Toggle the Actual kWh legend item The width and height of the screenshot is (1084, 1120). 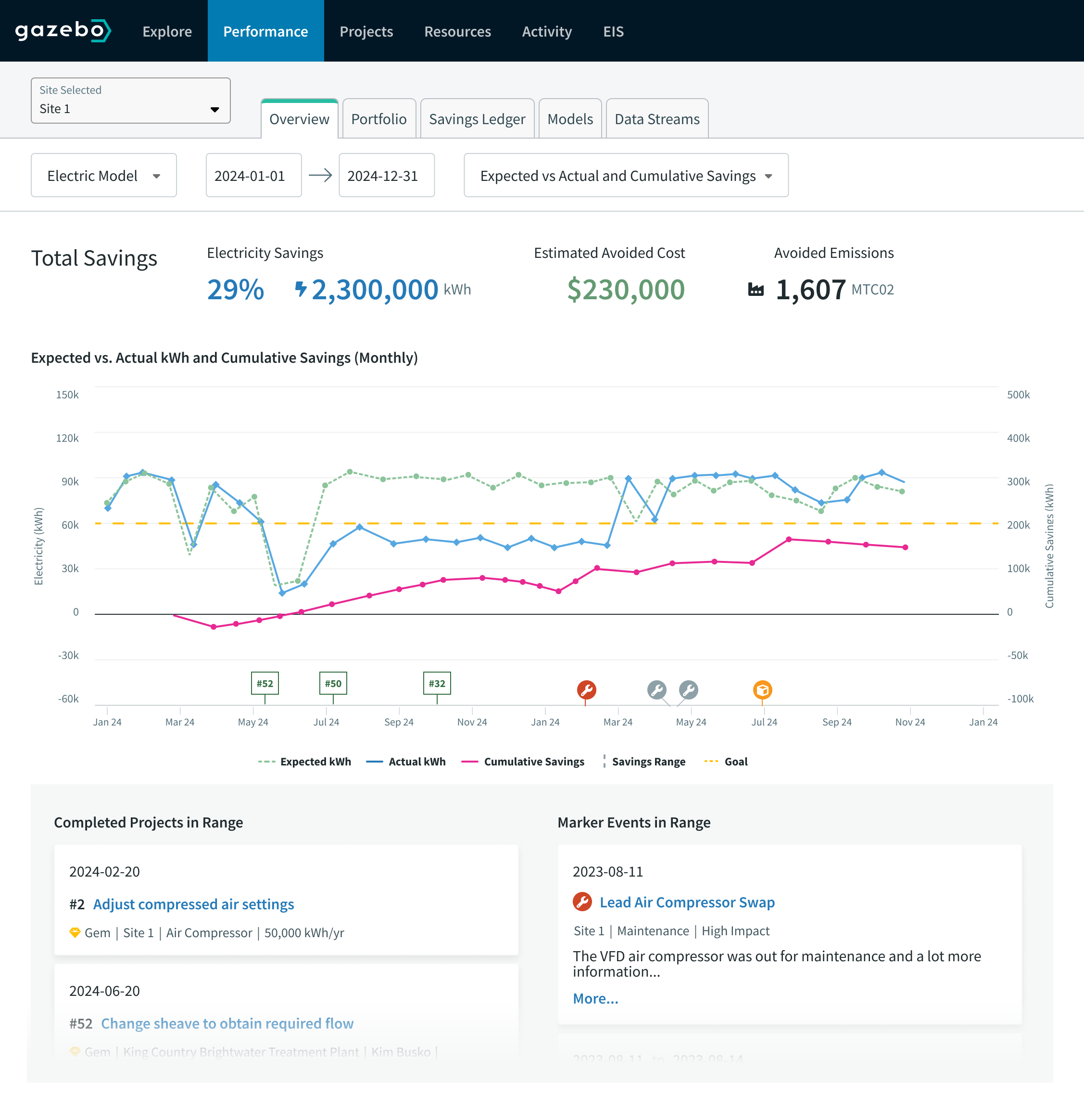coord(416,761)
